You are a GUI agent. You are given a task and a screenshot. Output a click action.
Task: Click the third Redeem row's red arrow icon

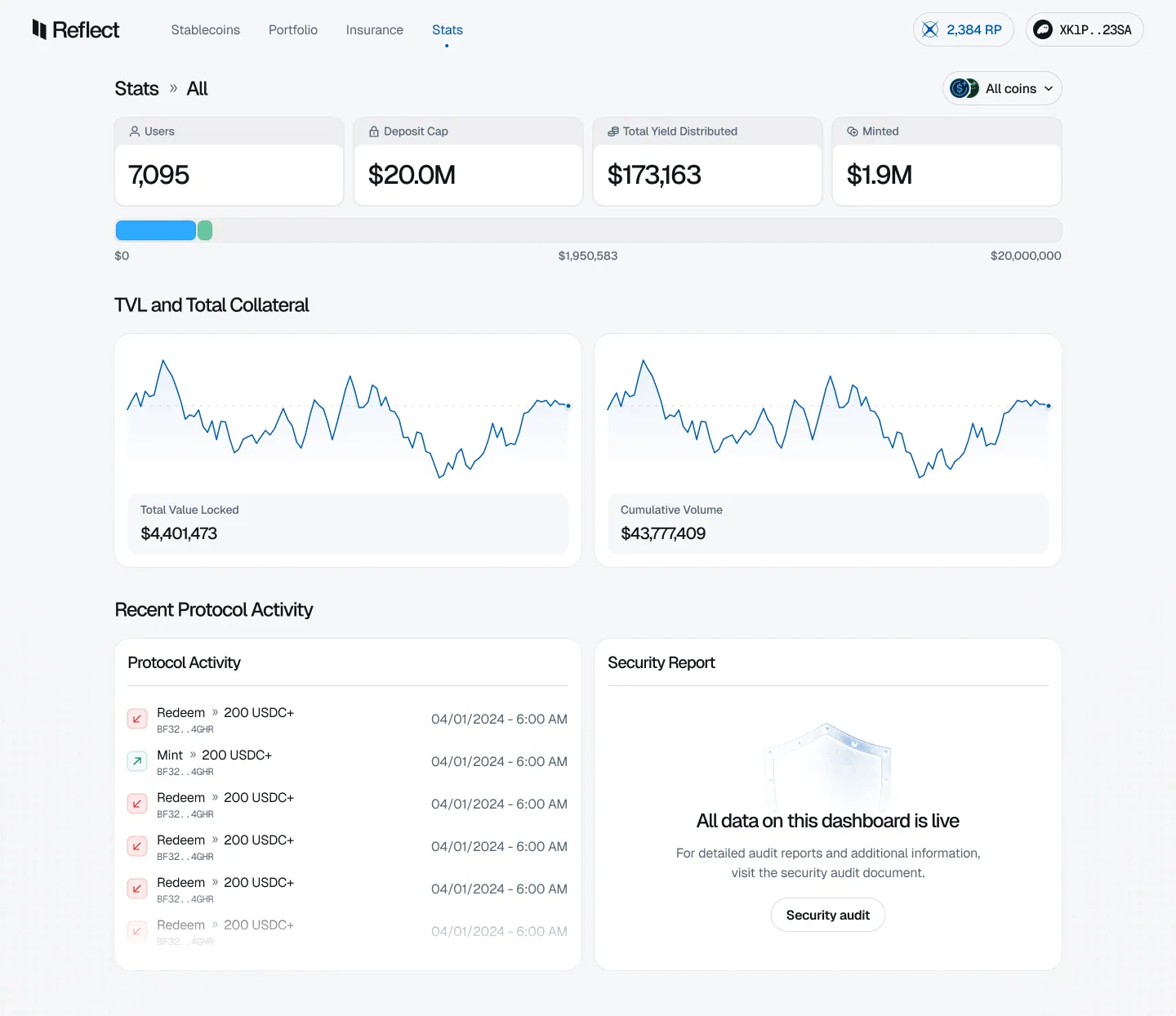[x=137, y=846]
